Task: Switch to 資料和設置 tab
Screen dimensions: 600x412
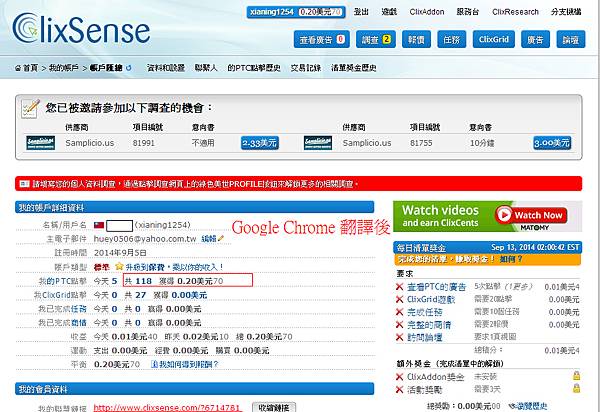Action: coord(166,68)
